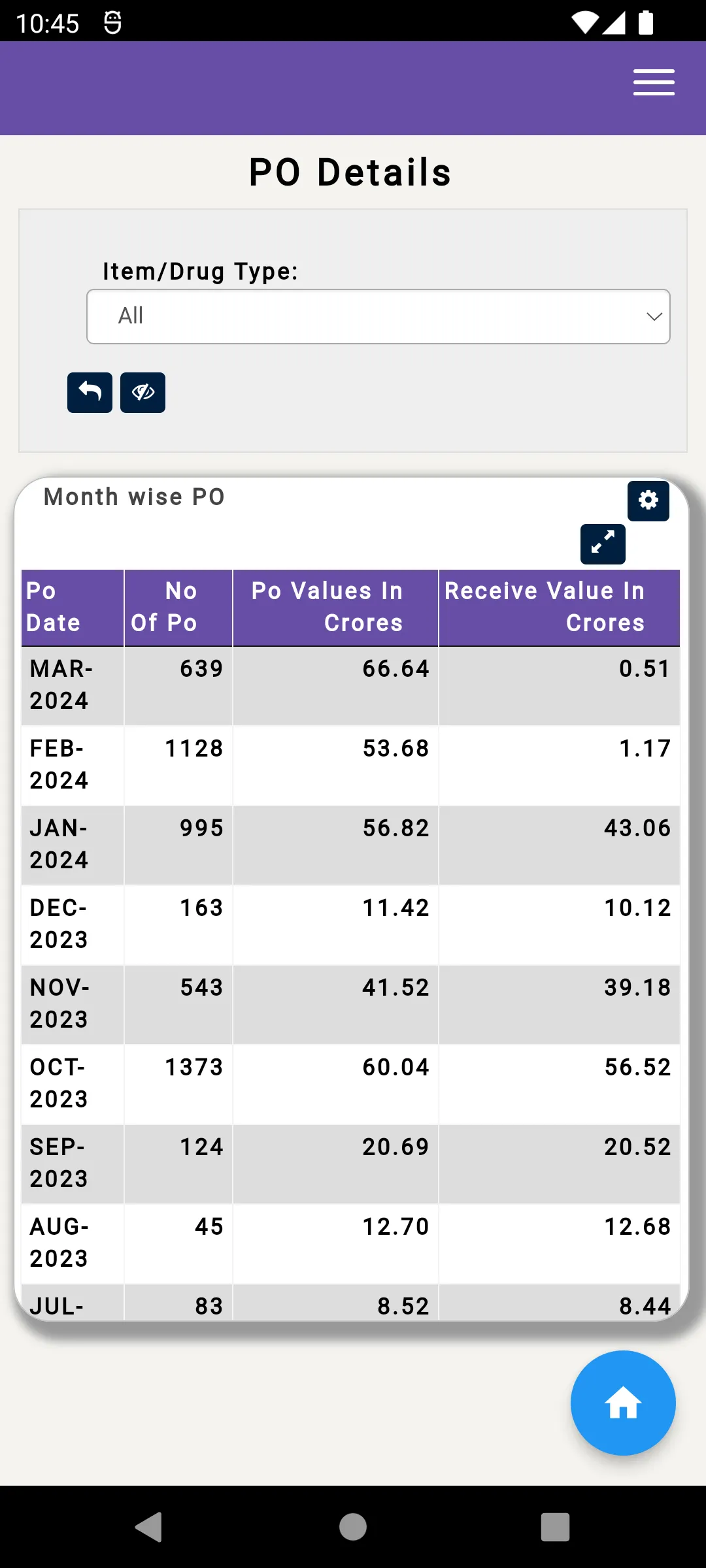Open the hamburger menu

(654, 82)
